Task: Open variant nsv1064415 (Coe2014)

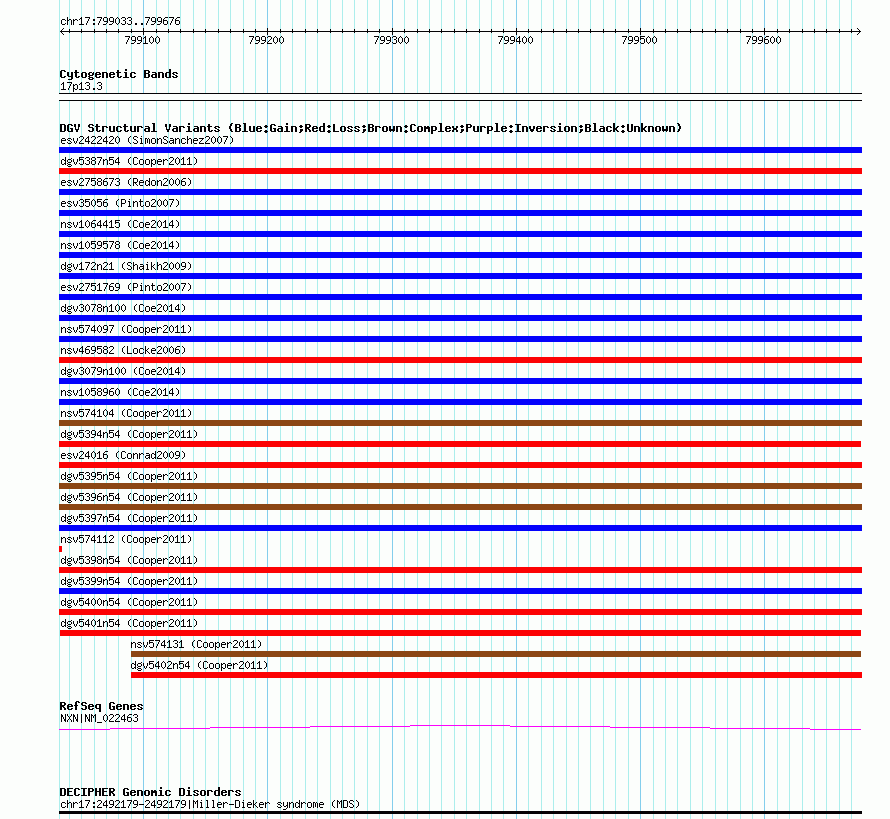Action: click(x=120, y=224)
